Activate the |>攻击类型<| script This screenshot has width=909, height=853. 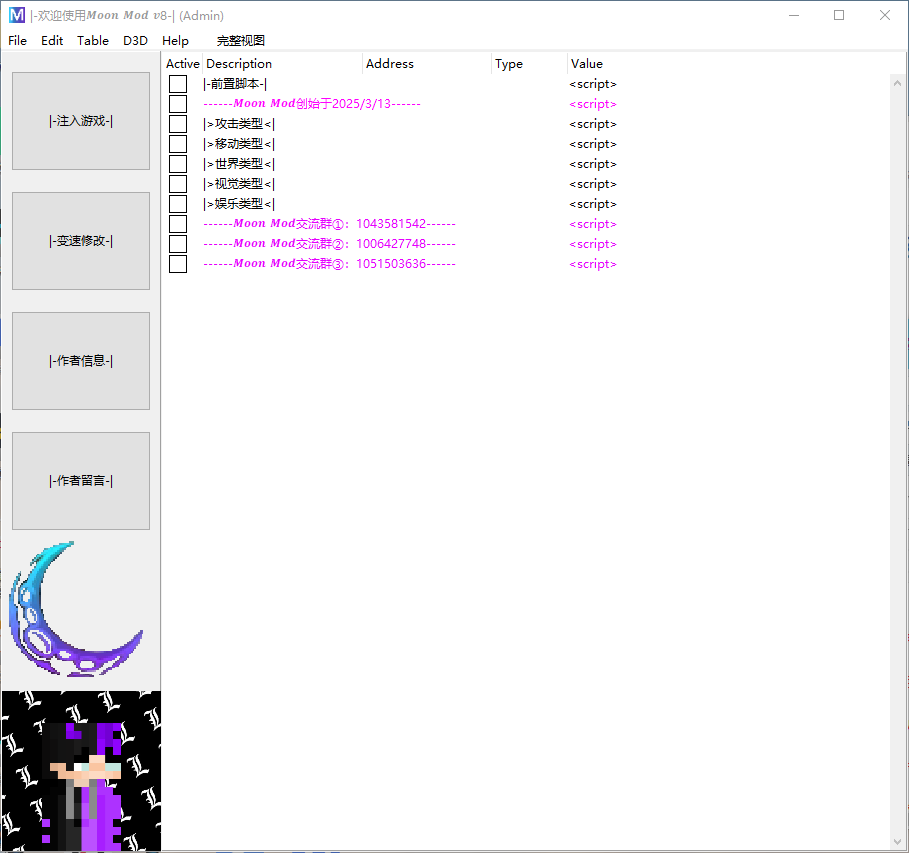(x=179, y=123)
